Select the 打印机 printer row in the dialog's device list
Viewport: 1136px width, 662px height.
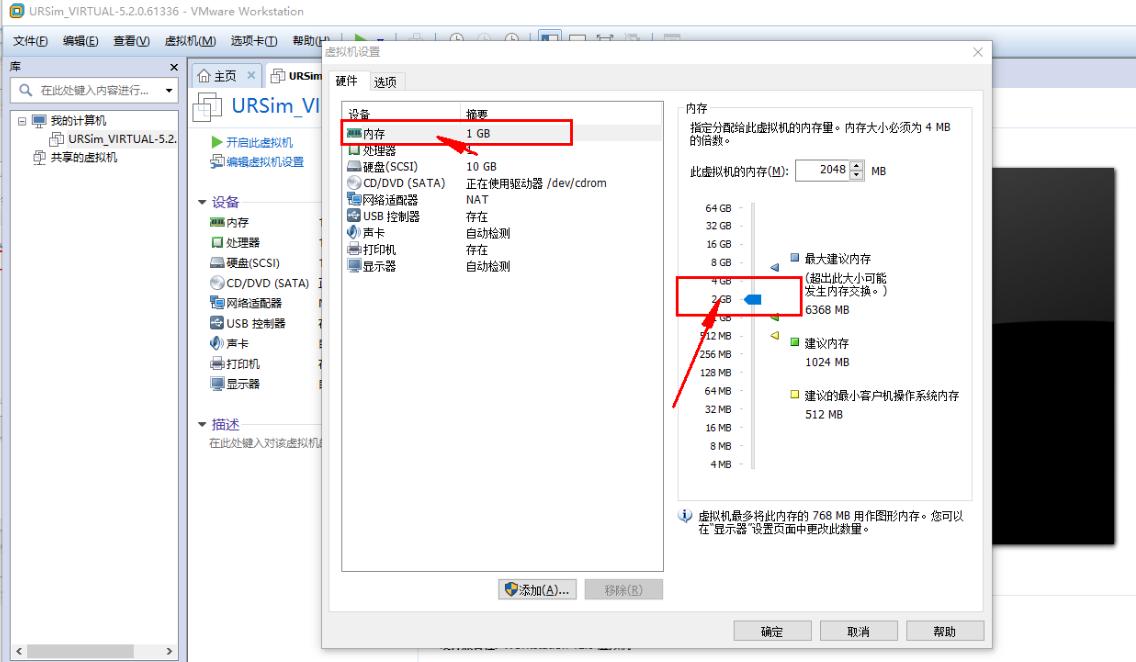[501, 250]
